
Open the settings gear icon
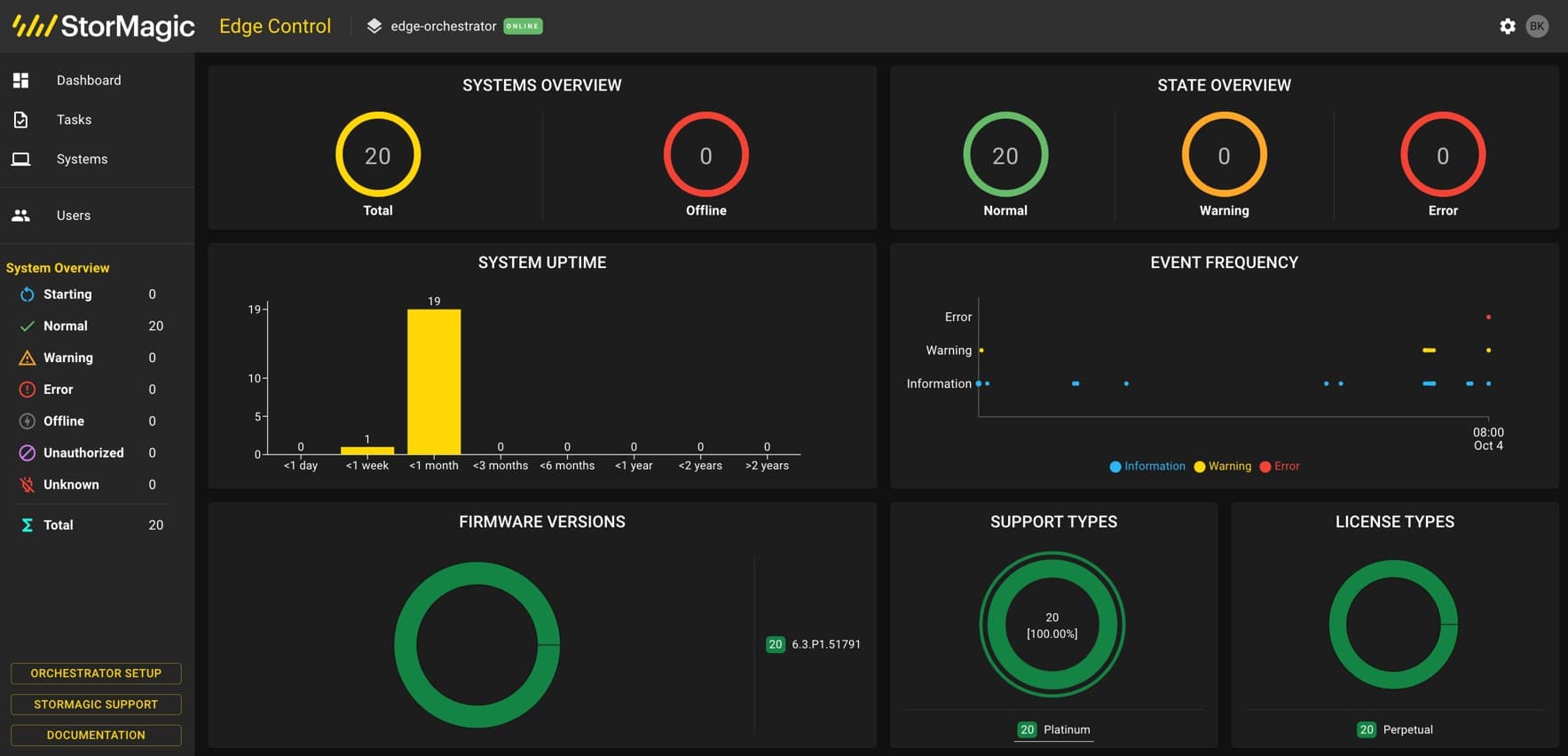point(1507,27)
